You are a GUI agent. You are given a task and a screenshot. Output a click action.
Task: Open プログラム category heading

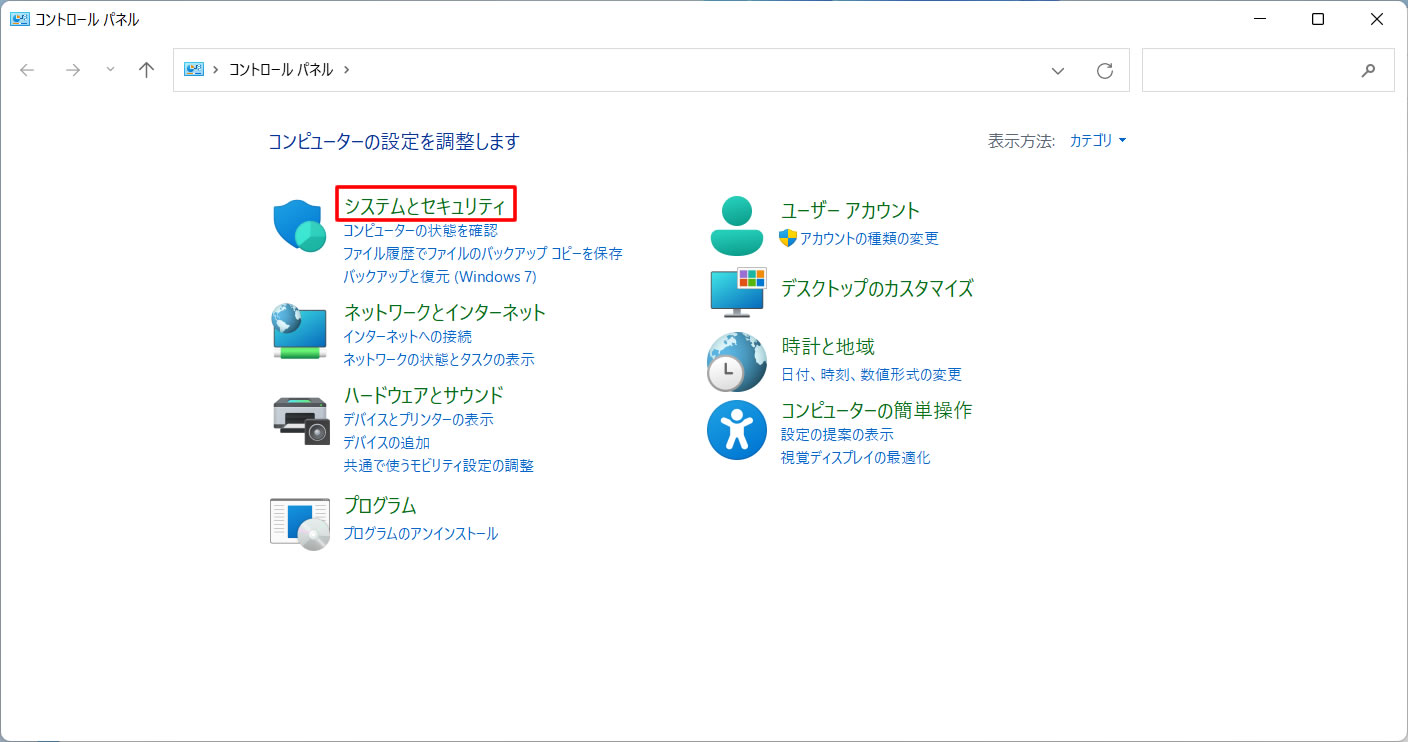pyautogui.click(x=380, y=506)
